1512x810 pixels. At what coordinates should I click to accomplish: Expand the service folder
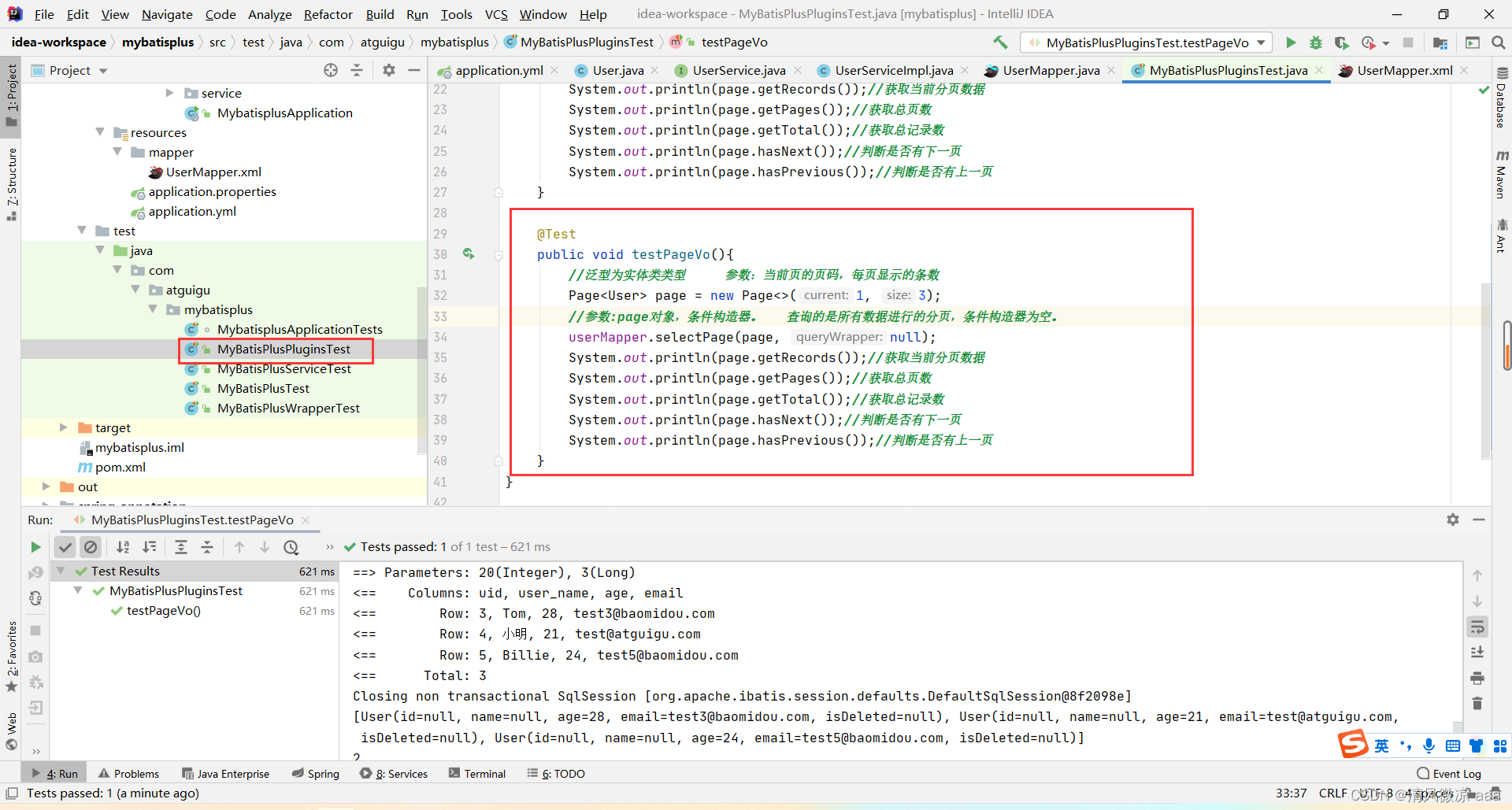(169, 93)
